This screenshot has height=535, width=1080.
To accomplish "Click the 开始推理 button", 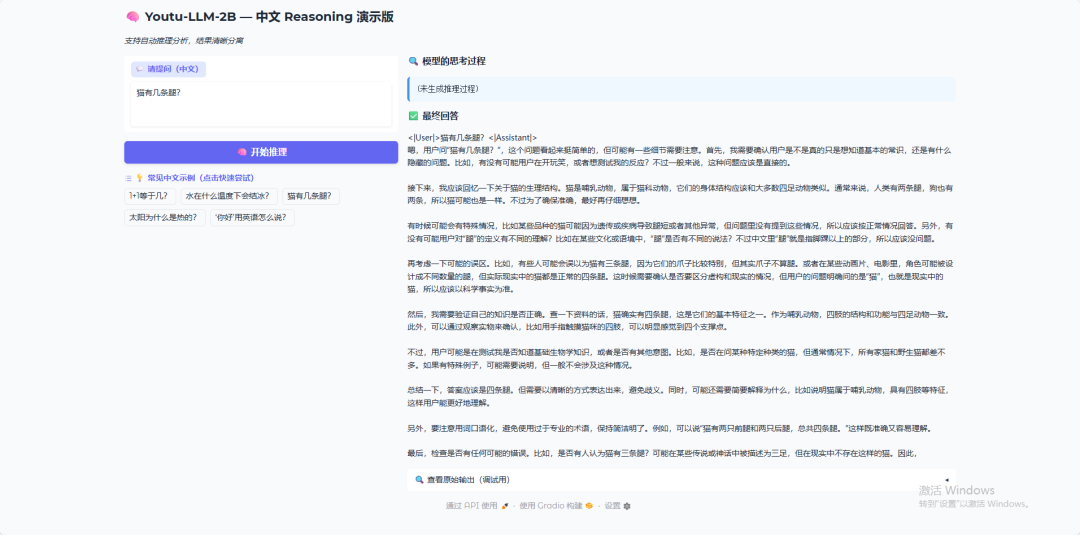I will 261,152.
